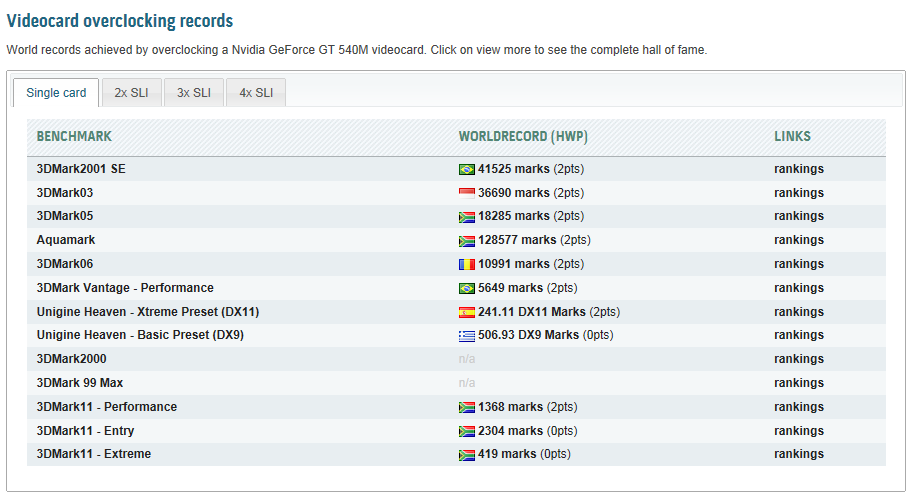Click the flag icon beside 506.93 DX9 Marks
The width and height of the screenshot is (914, 500).
[466, 336]
